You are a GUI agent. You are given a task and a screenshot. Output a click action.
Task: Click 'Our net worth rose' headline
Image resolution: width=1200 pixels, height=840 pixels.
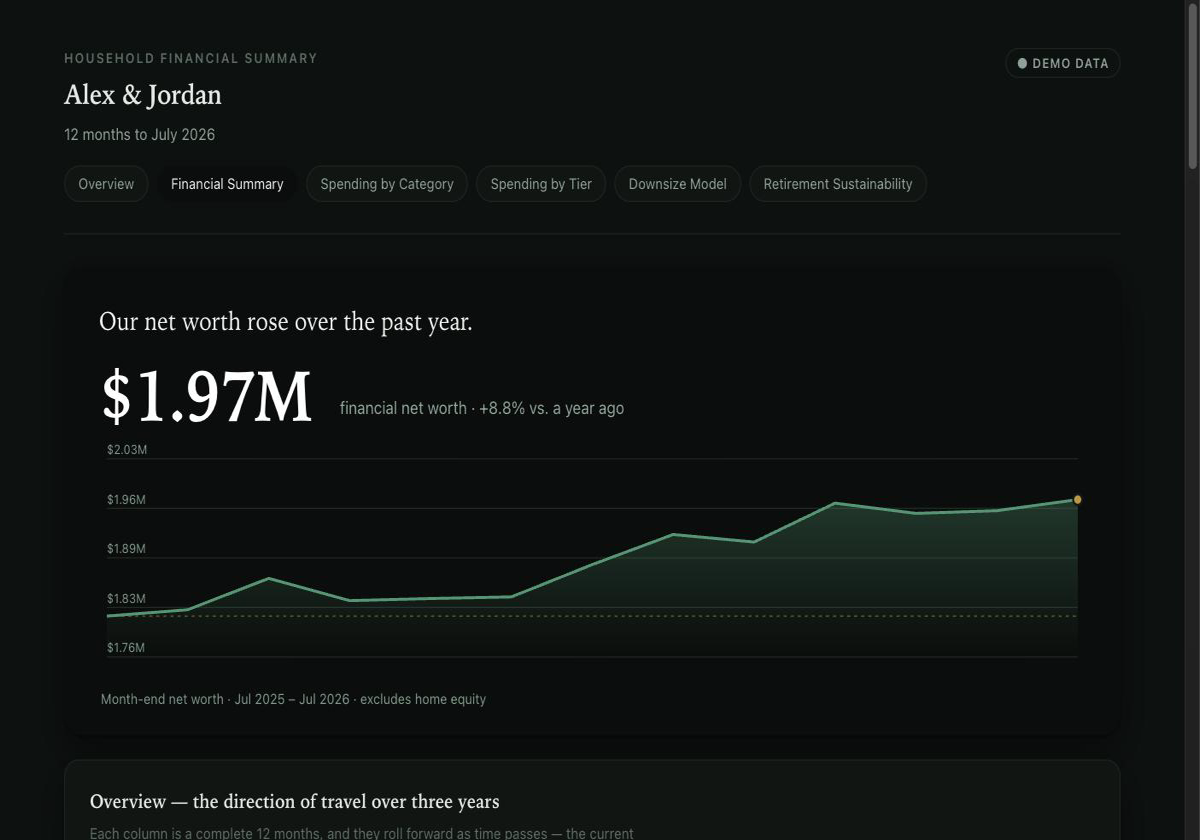pyautogui.click(x=286, y=322)
